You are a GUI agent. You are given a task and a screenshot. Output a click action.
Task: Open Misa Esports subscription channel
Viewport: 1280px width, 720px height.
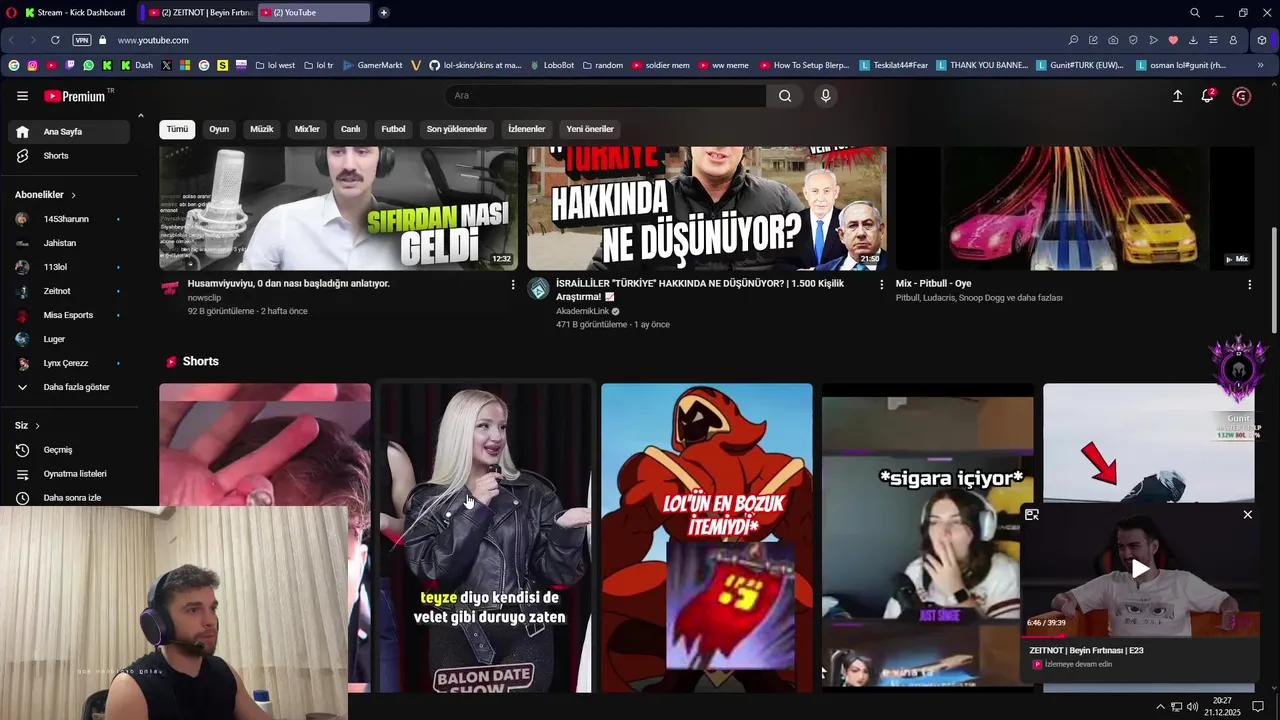68,315
